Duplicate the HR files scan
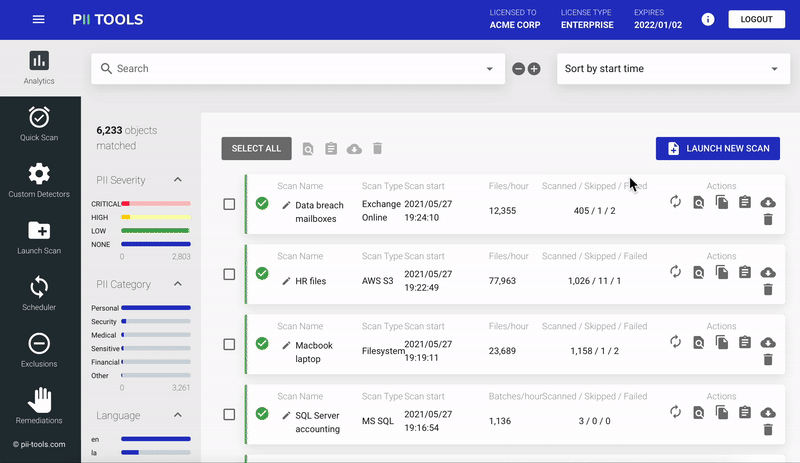 click(x=722, y=272)
